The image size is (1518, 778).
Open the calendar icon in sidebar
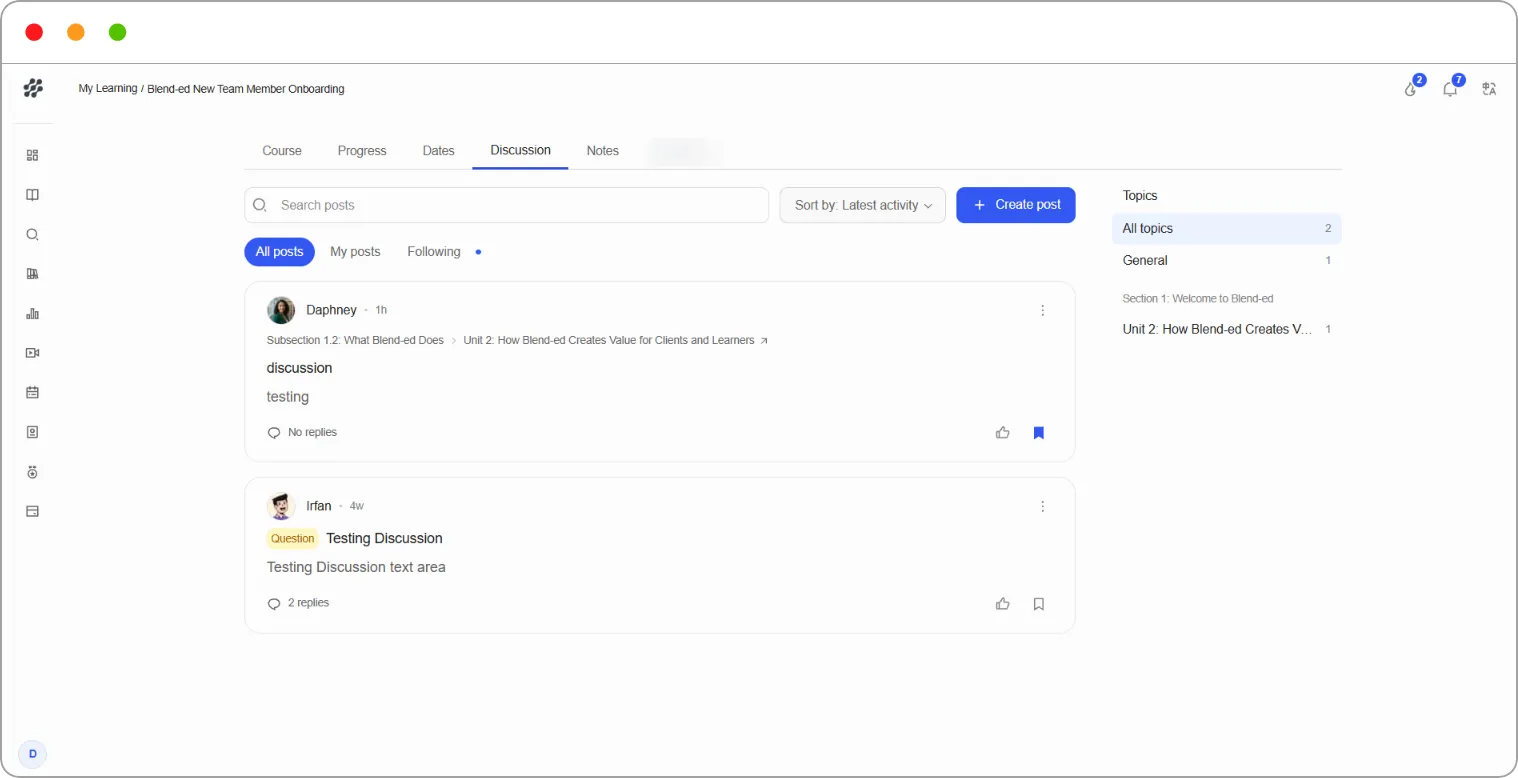[32, 393]
